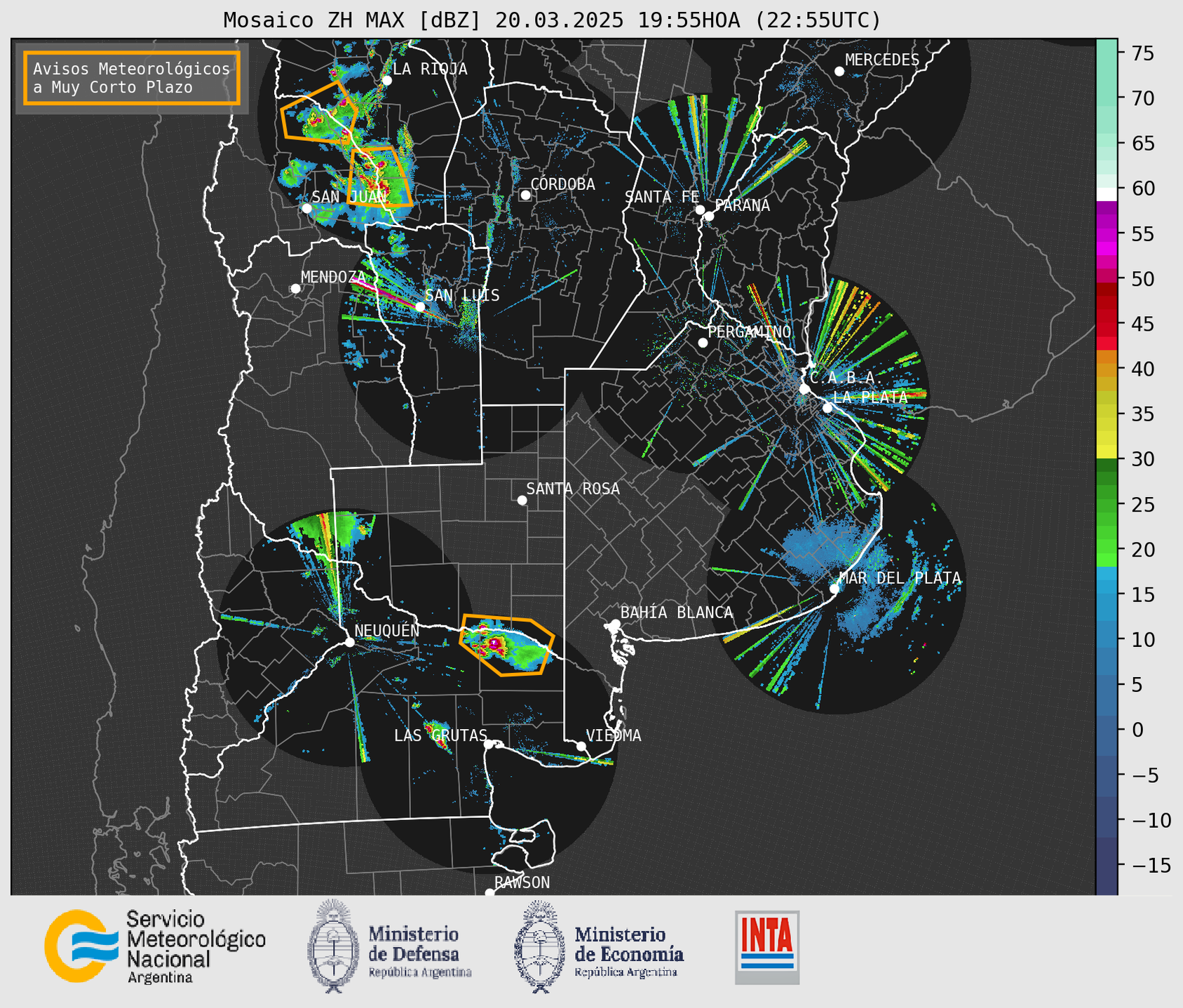The width and height of the screenshot is (1183, 1008).
Task: Click the SANTA FE city label
Action: point(662,197)
